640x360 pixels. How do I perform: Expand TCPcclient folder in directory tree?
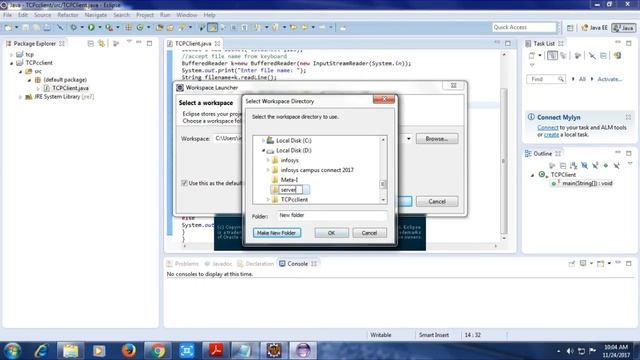pyautogui.click(x=268, y=200)
